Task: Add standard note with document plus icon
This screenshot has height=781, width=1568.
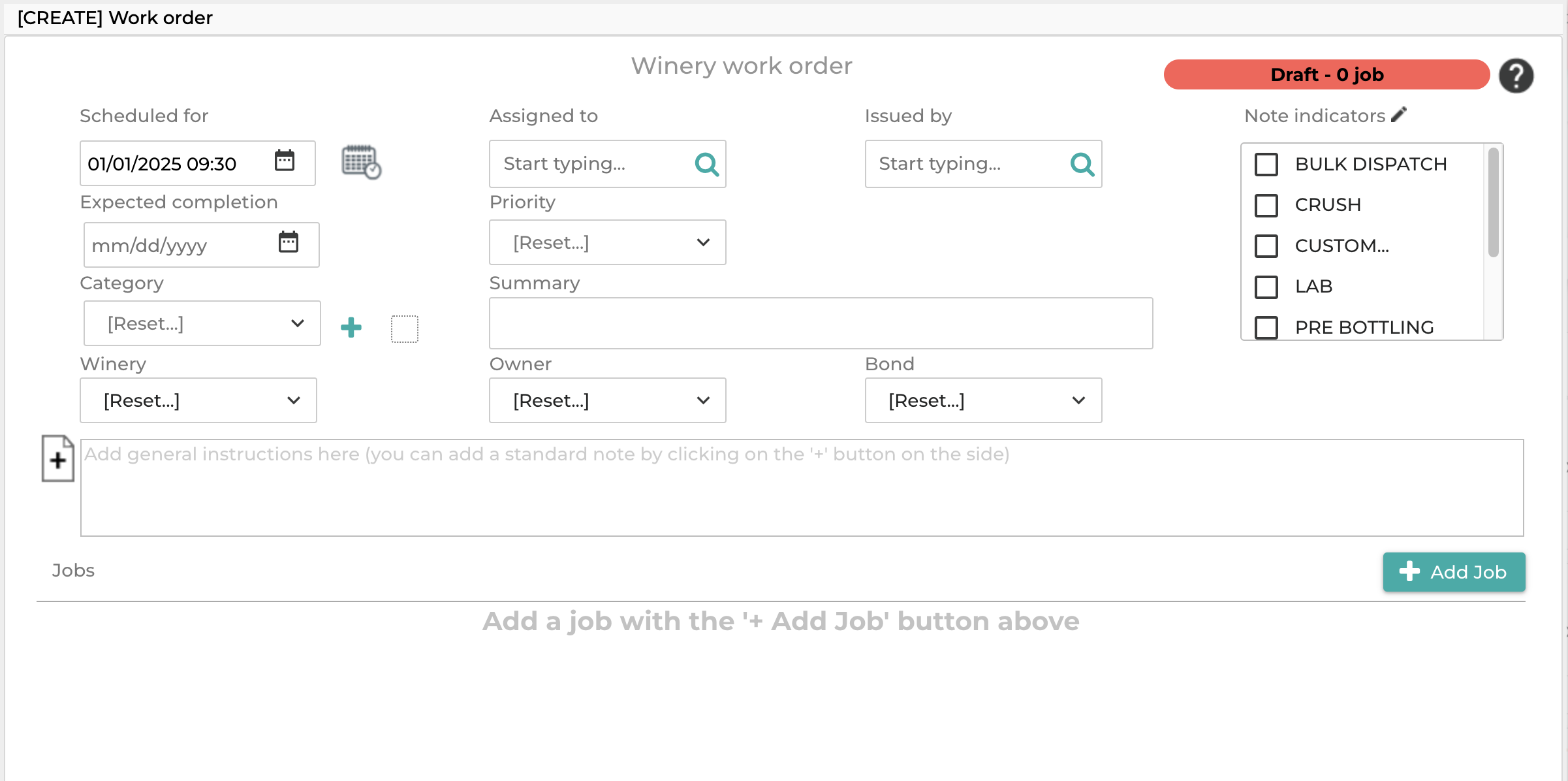Action: click(x=58, y=458)
